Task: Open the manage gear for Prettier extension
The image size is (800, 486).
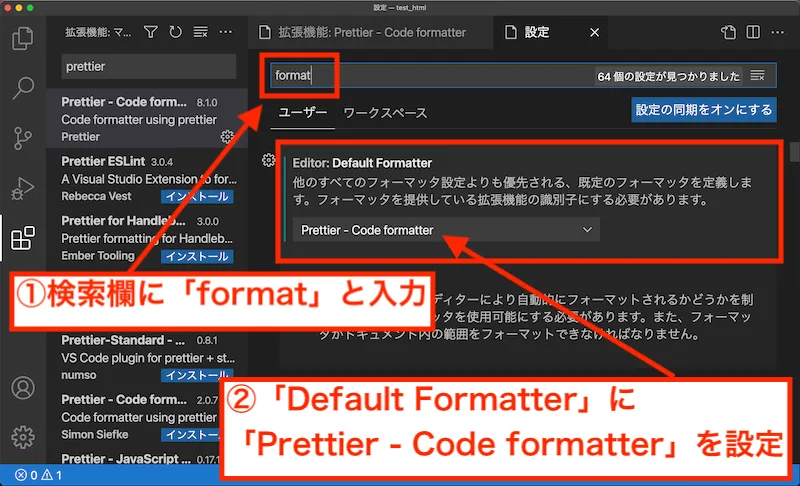Action: tap(227, 136)
